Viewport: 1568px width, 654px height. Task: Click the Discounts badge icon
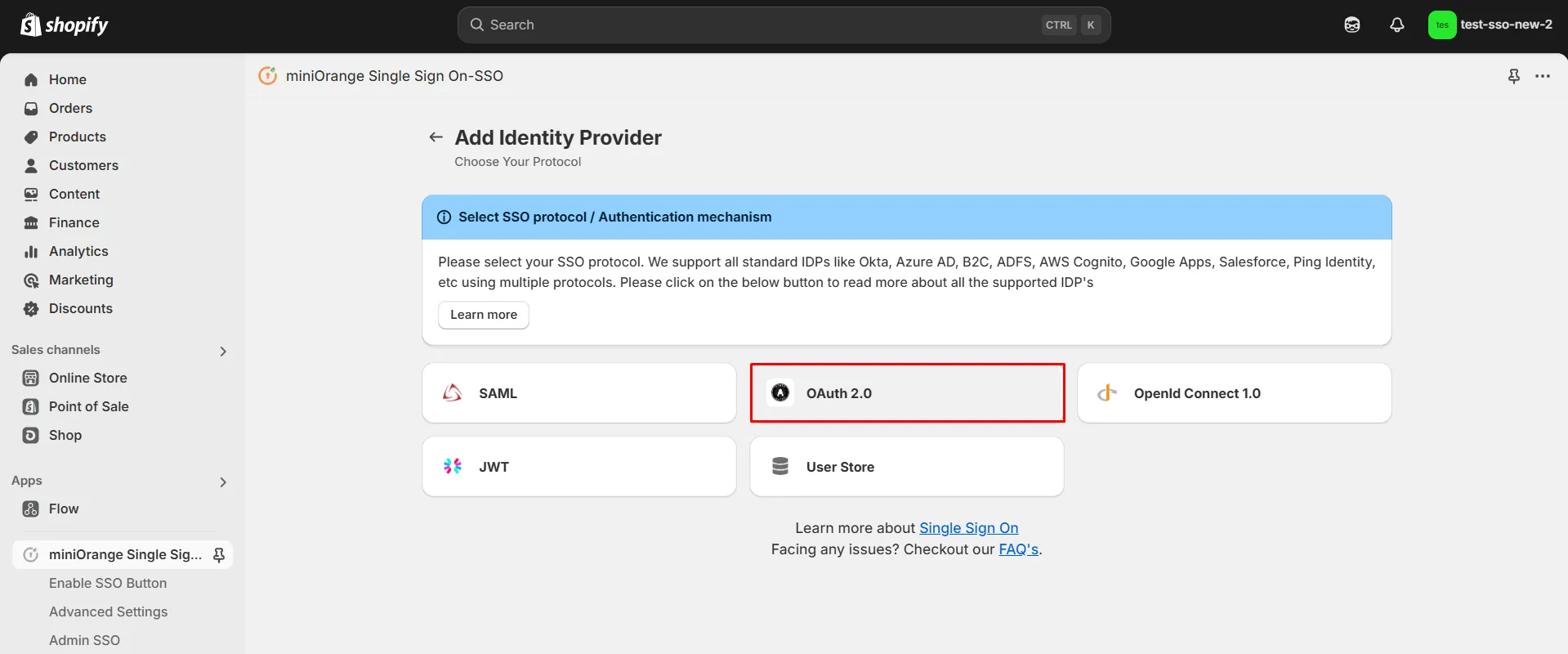31,309
